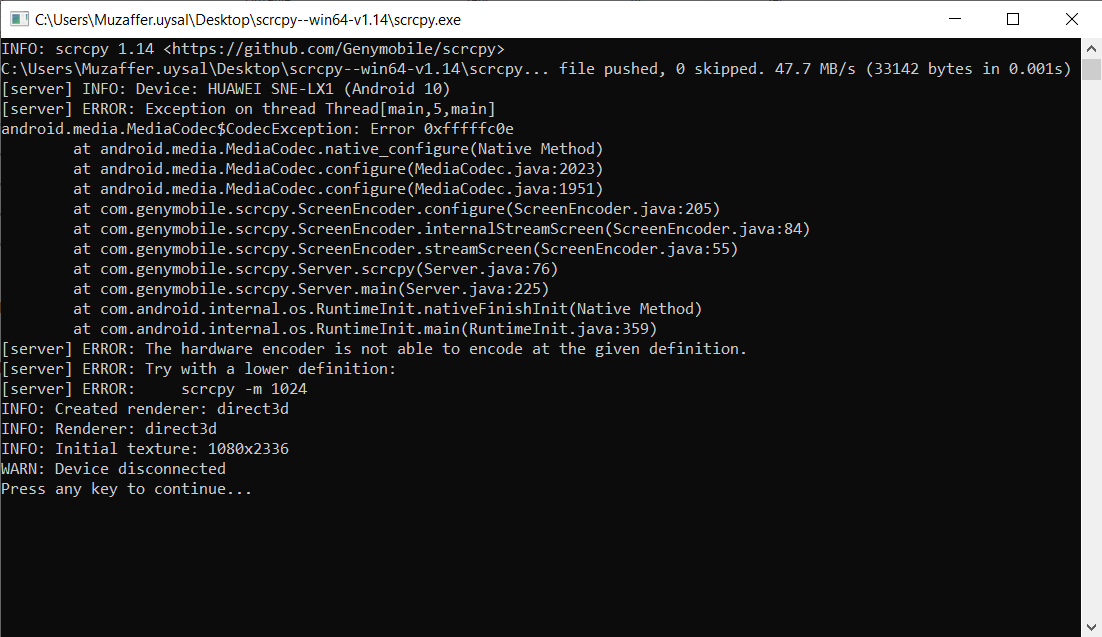
Task: Click the 'Created renderer: direct3d' line
Action: pos(145,408)
